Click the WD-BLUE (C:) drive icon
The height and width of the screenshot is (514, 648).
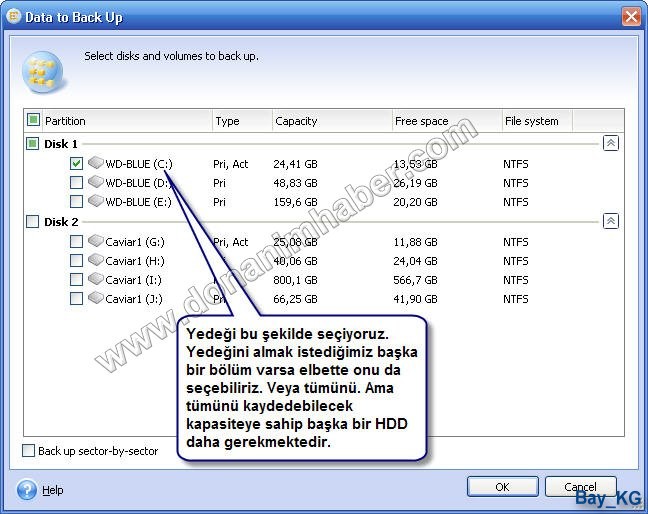[x=95, y=162]
